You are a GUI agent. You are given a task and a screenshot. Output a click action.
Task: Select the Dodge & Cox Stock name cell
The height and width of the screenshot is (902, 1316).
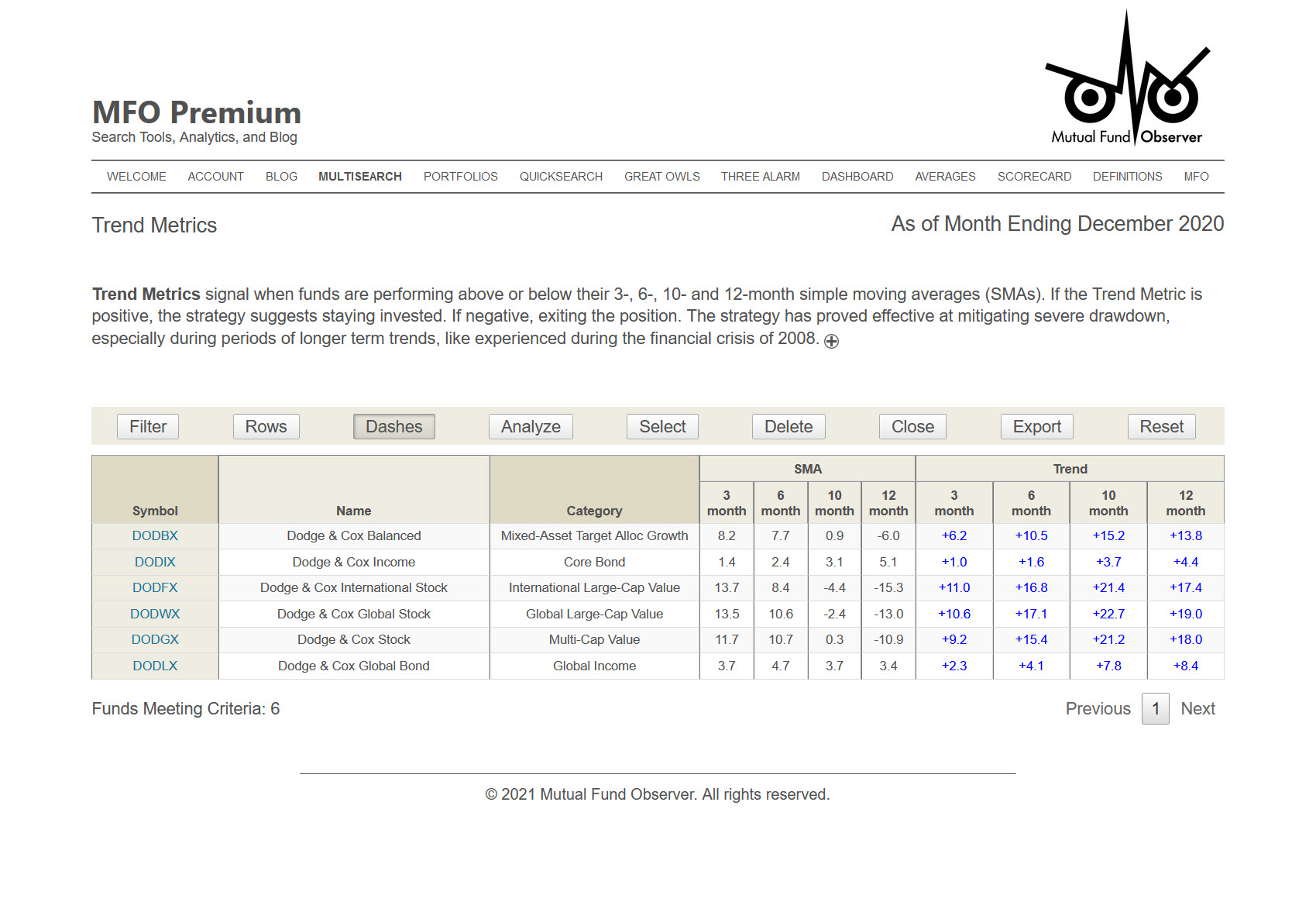point(354,640)
